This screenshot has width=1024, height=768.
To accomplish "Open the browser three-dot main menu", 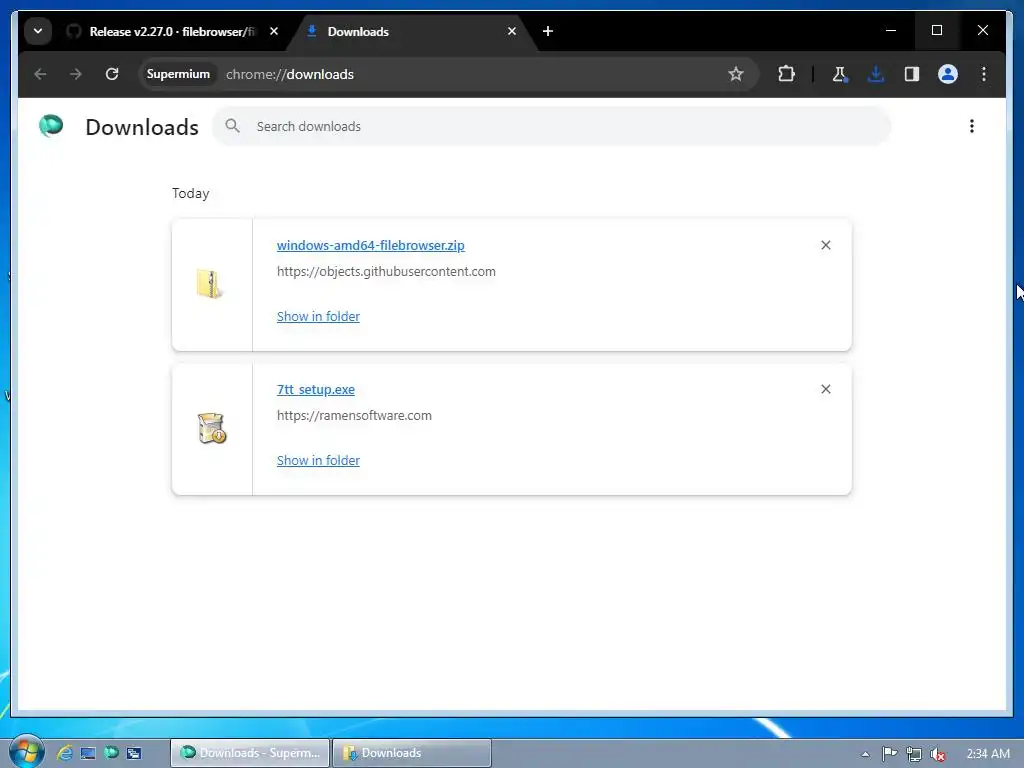I will 984,74.
